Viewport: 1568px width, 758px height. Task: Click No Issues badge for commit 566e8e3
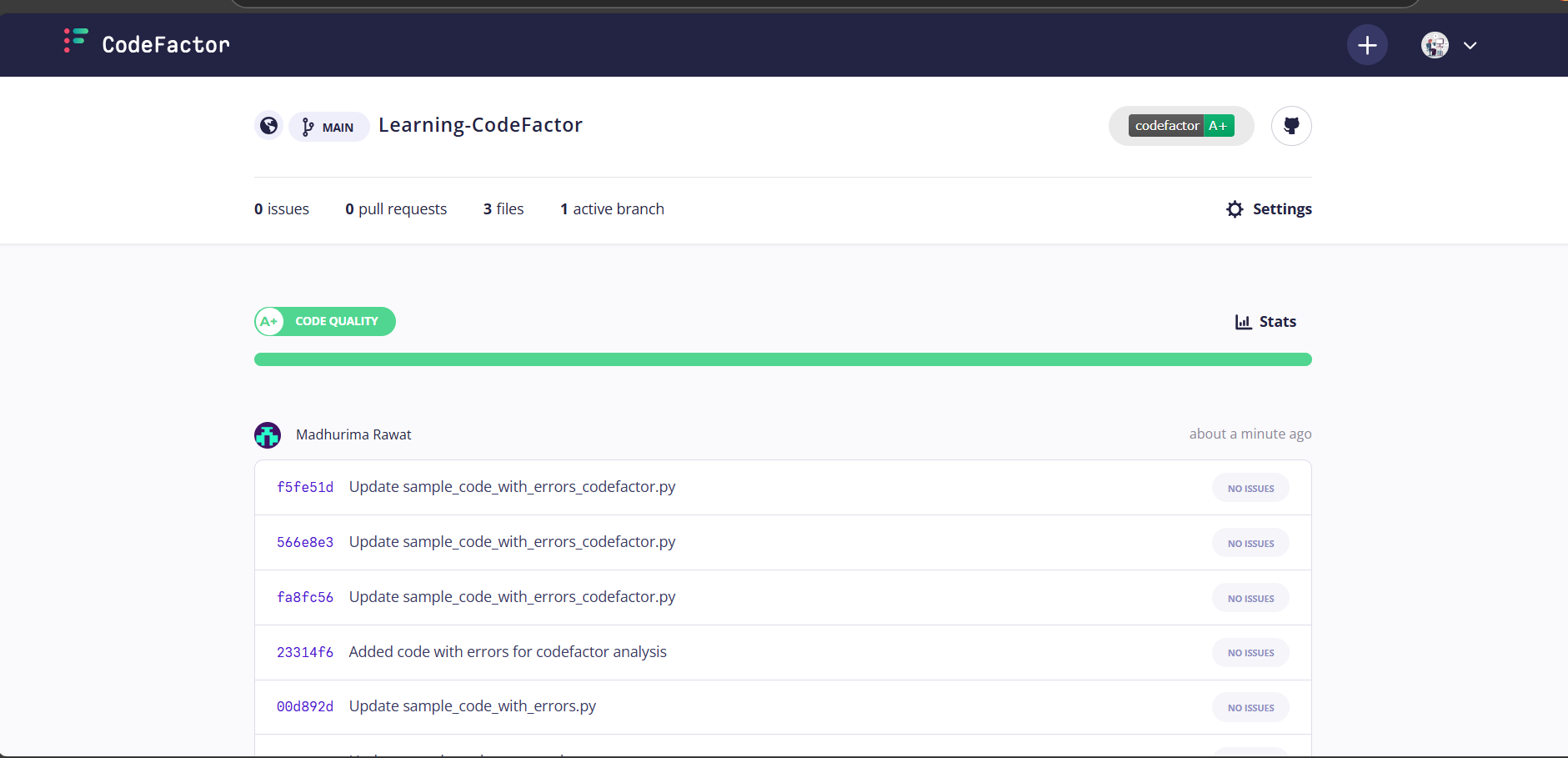[1250, 544]
